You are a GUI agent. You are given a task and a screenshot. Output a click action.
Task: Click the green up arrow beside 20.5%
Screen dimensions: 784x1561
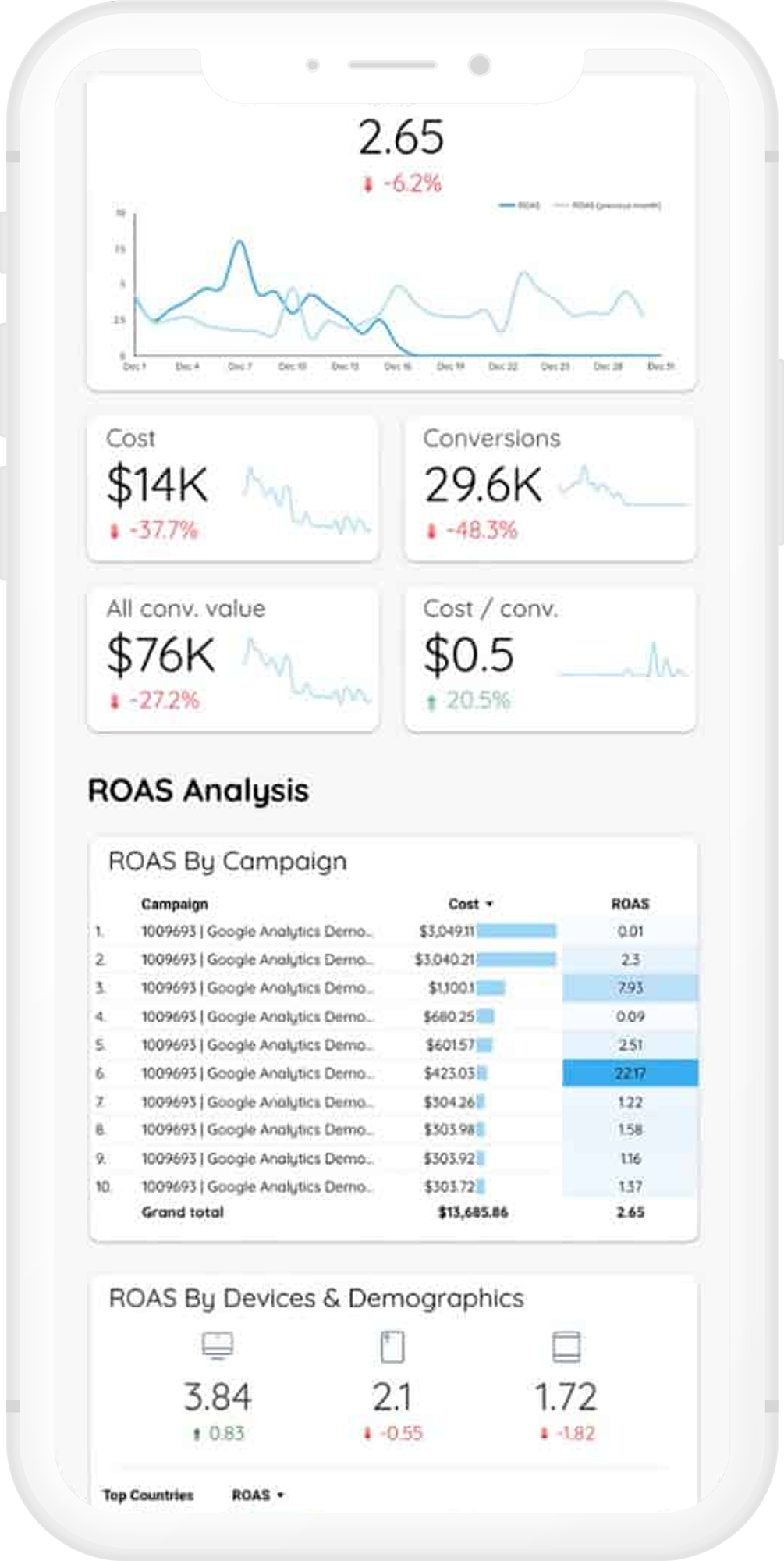click(x=431, y=702)
